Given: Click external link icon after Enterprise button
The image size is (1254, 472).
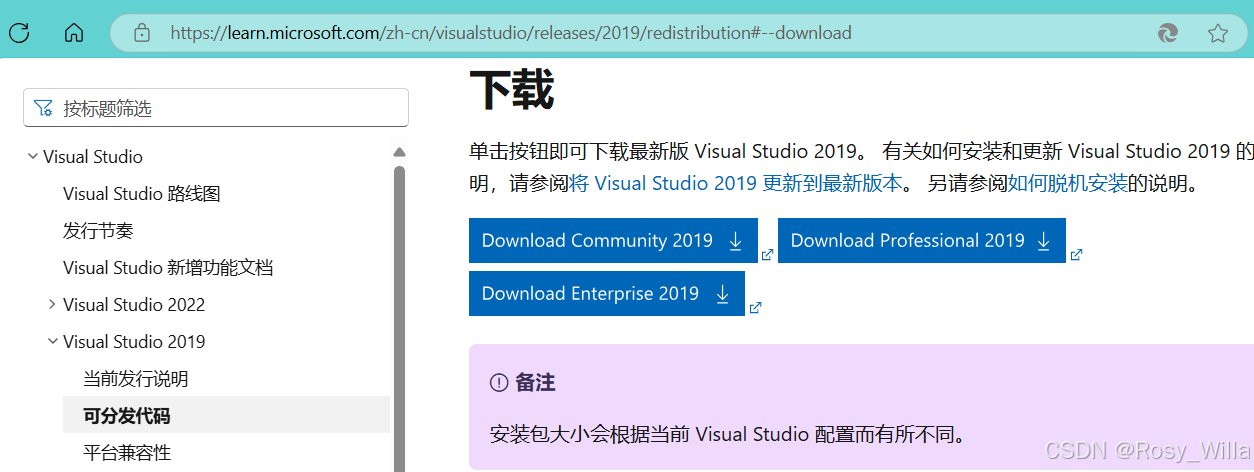Looking at the screenshot, I should (755, 307).
